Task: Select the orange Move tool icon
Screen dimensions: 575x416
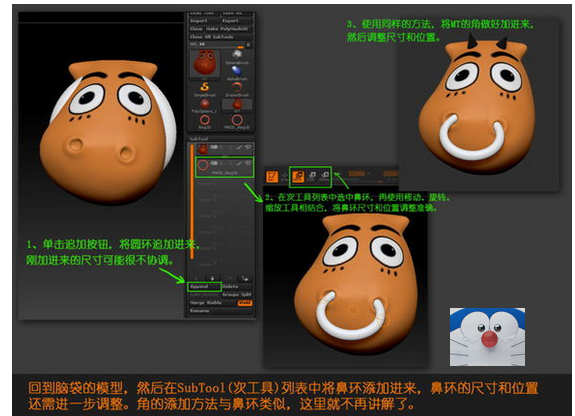Action: coord(298,177)
